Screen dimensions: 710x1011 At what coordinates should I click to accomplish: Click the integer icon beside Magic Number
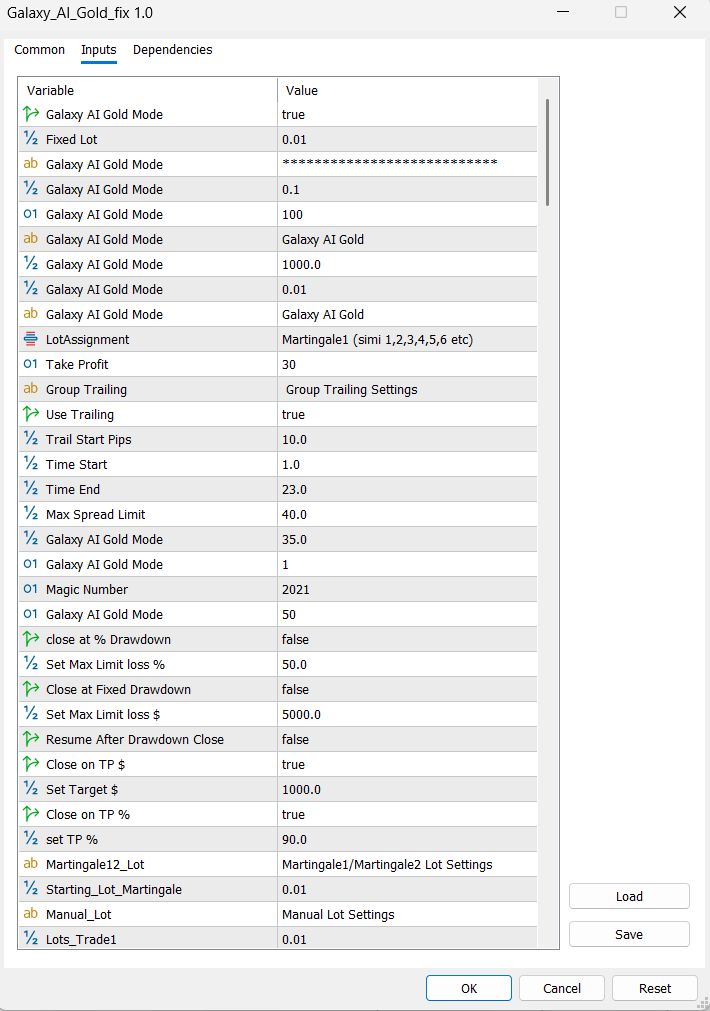pyautogui.click(x=30, y=590)
